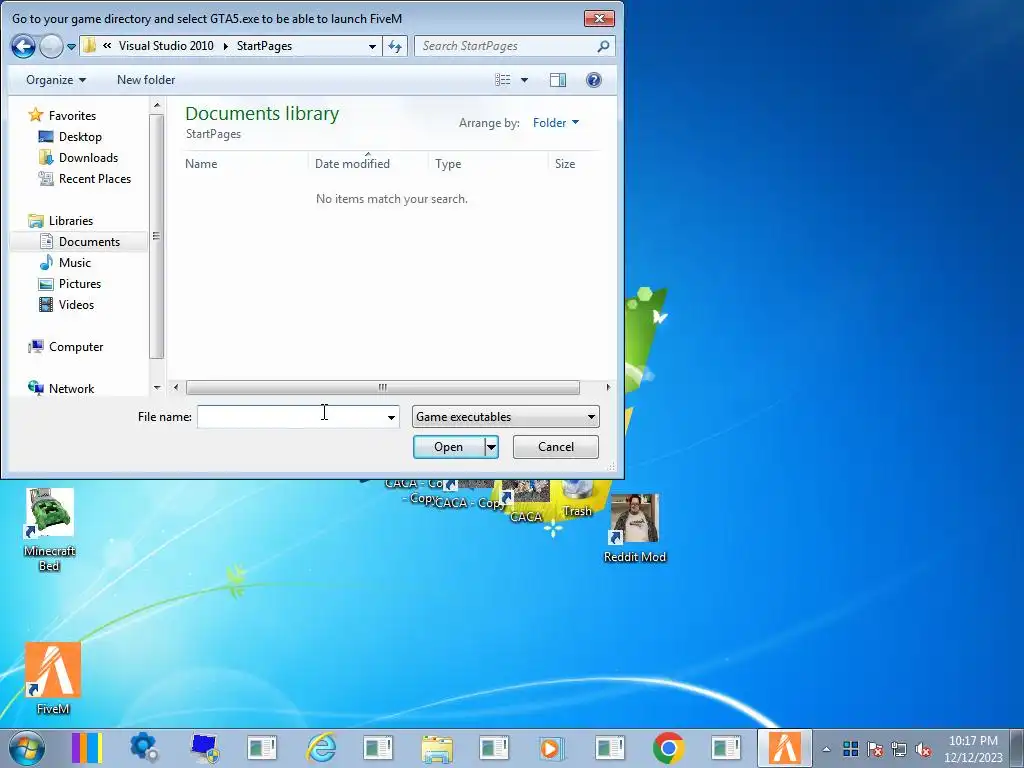
Task: Click the change view icon
Action: (502, 80)
